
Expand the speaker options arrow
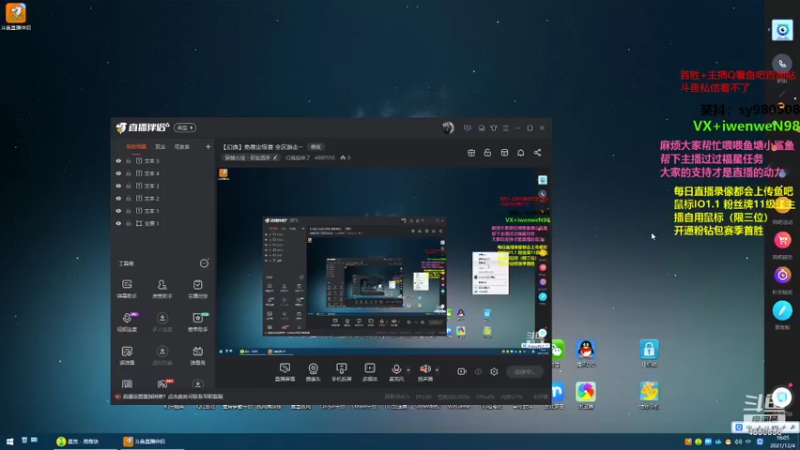coord(437,370)
